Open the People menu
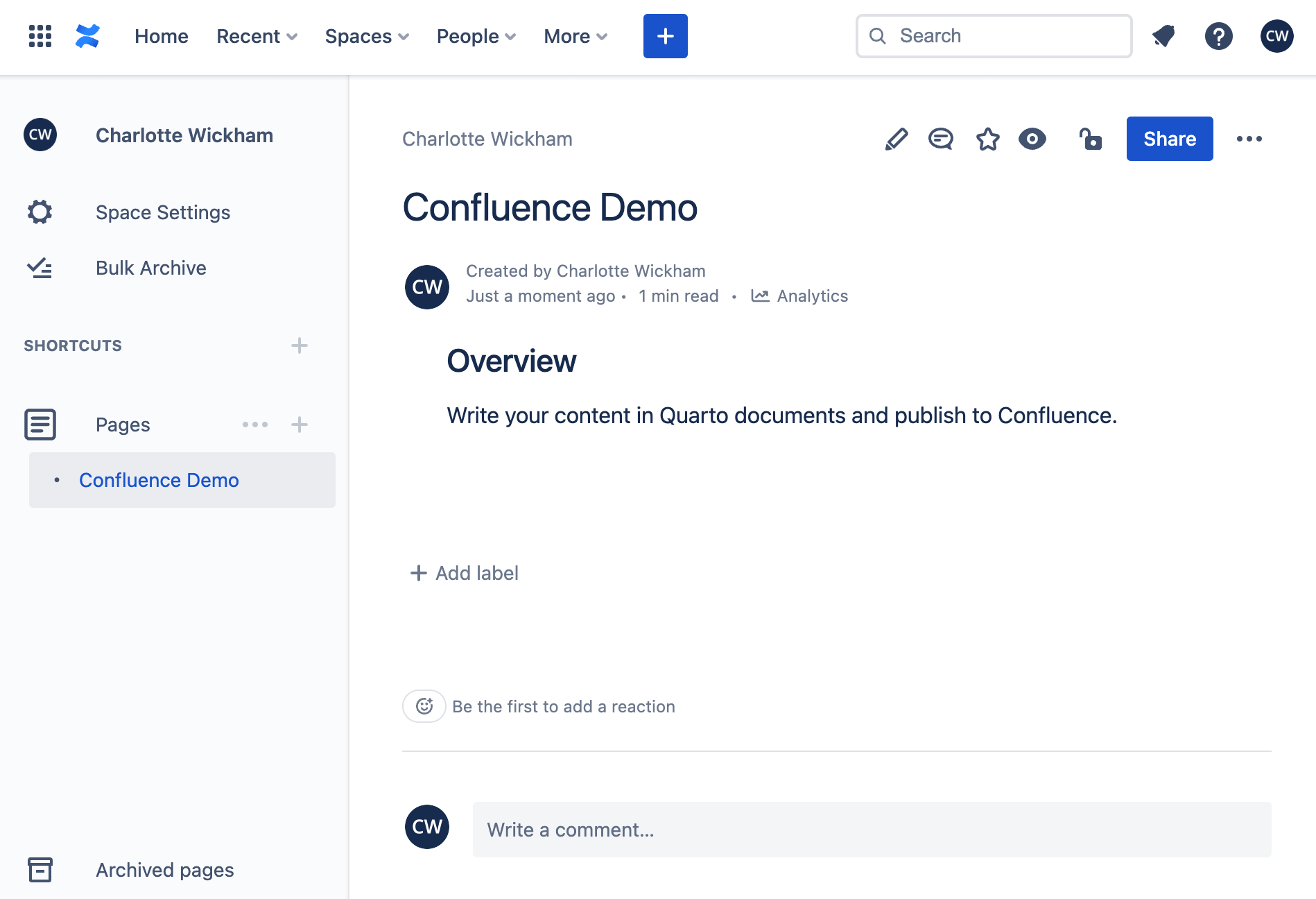 pyautogui.click(x=475, y=36)
